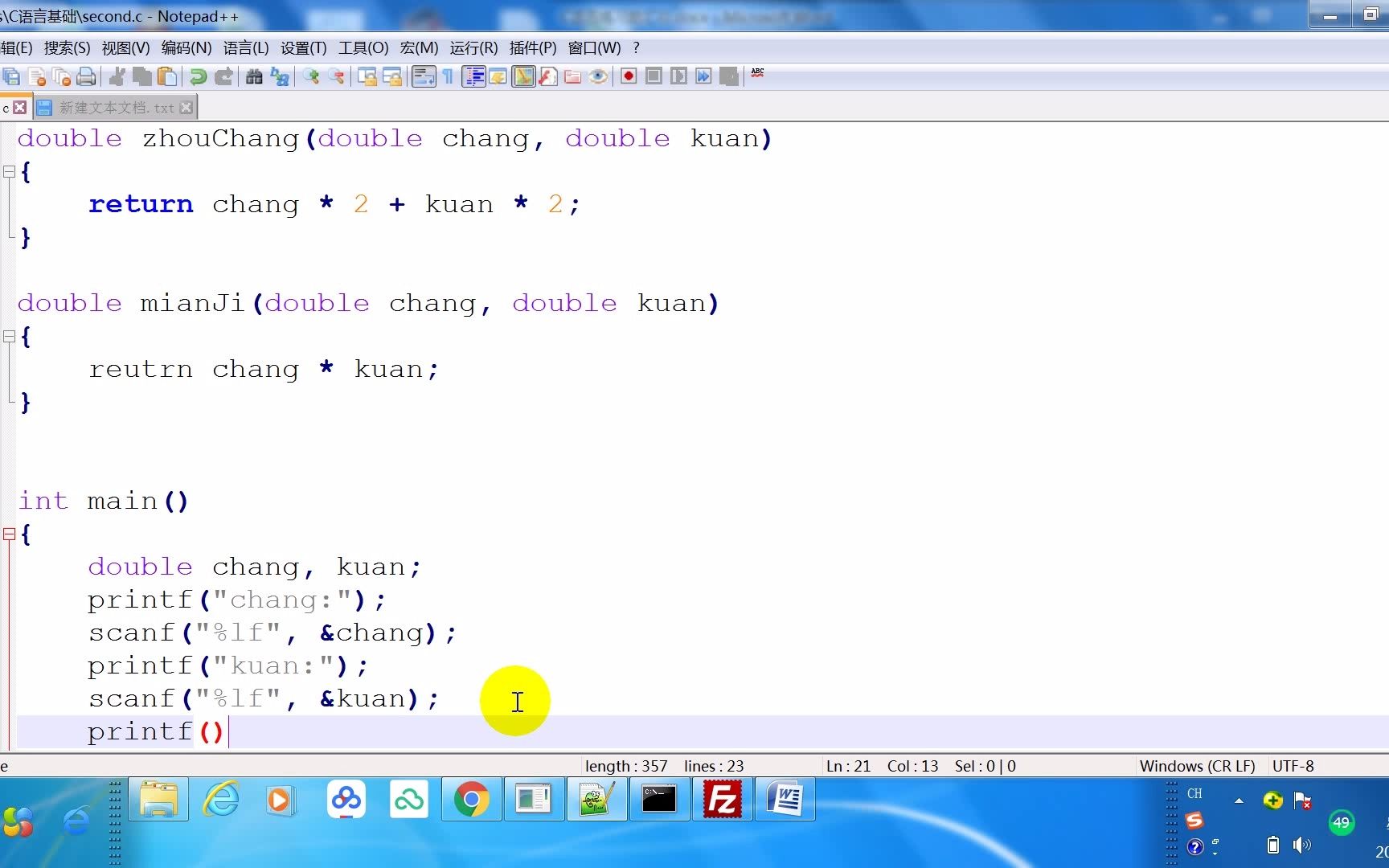Open the 语言(L) menu

tap(246, 48)
